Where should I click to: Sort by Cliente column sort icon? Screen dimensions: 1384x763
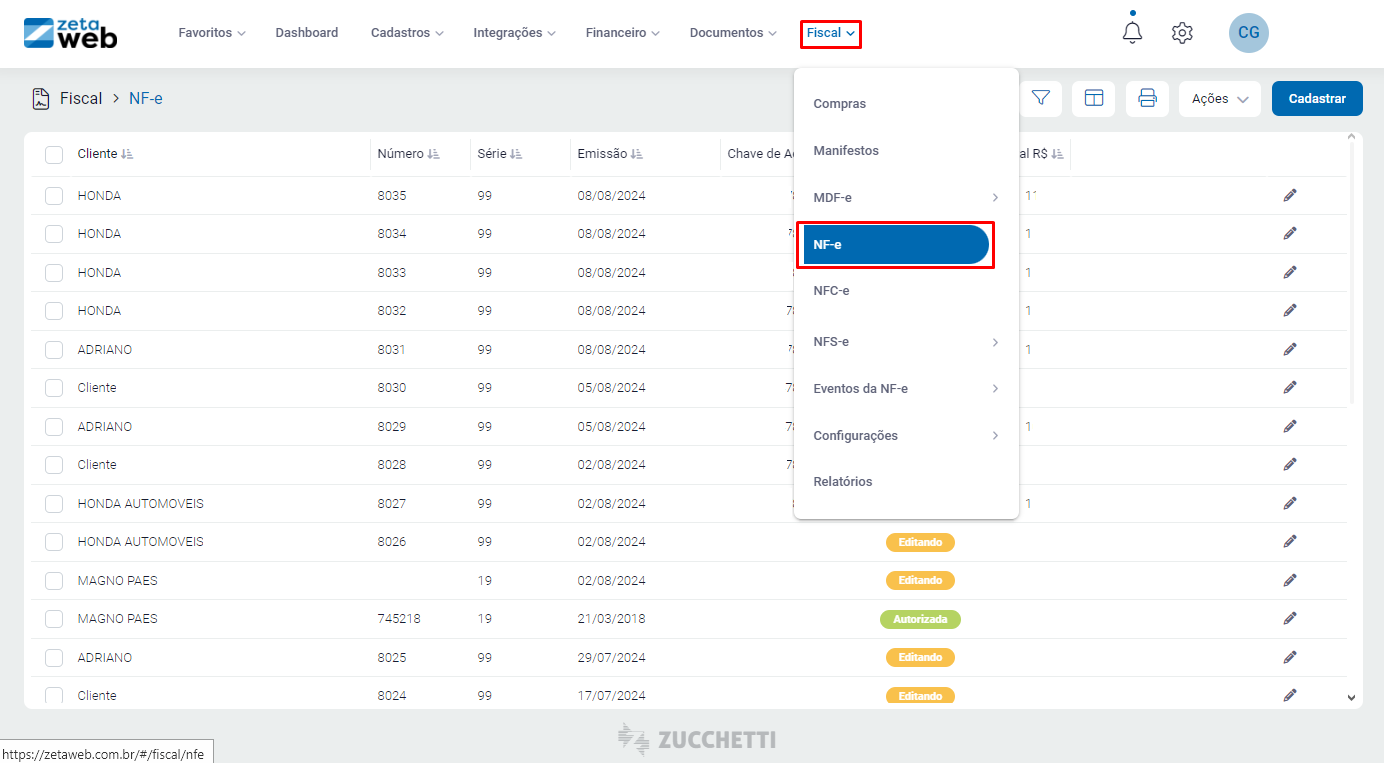point(127,154)
